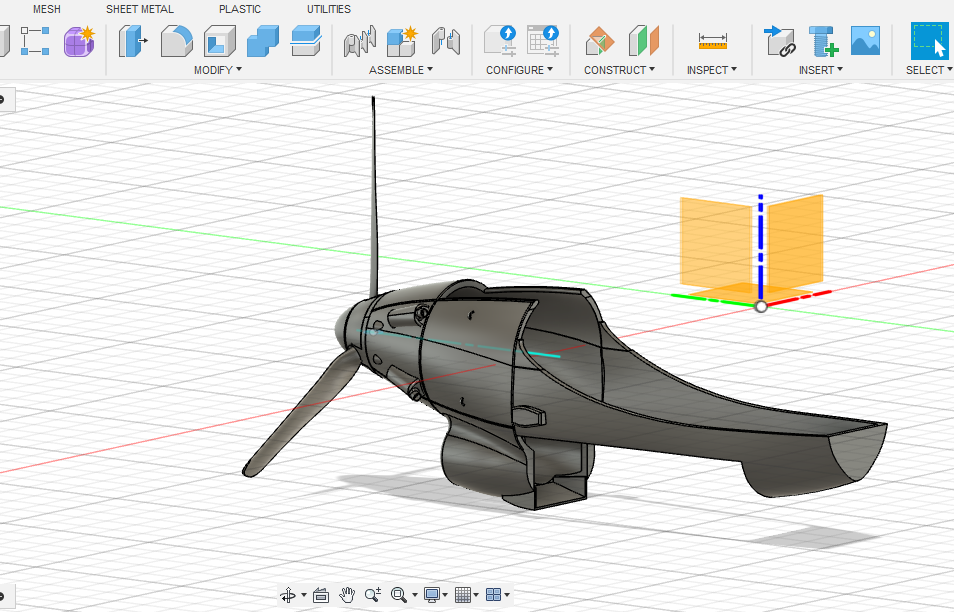
Task: Expand the Viewports dropdown arrow
Action: 507,595
